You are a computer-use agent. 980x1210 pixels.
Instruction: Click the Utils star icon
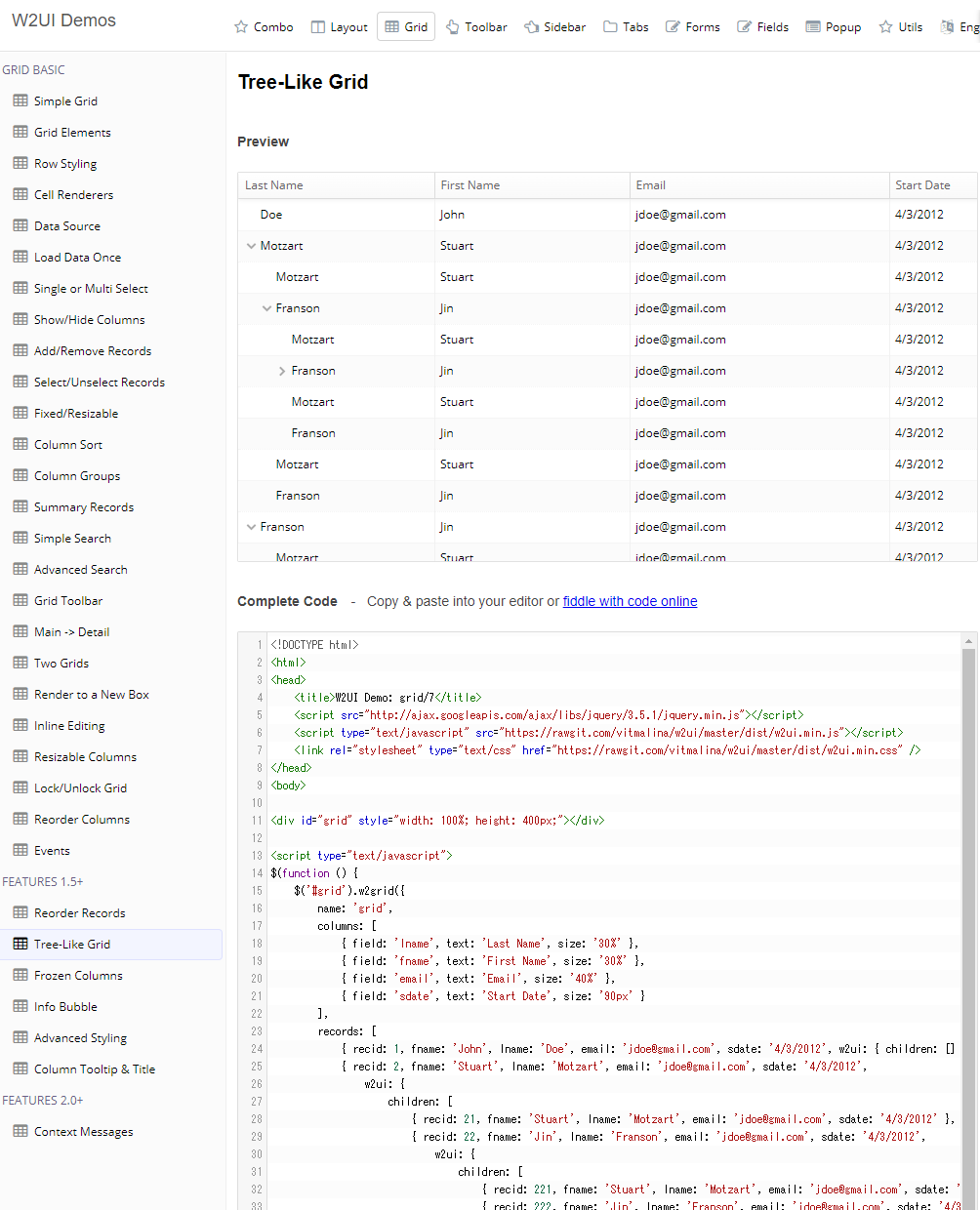(x=885, y=27)
